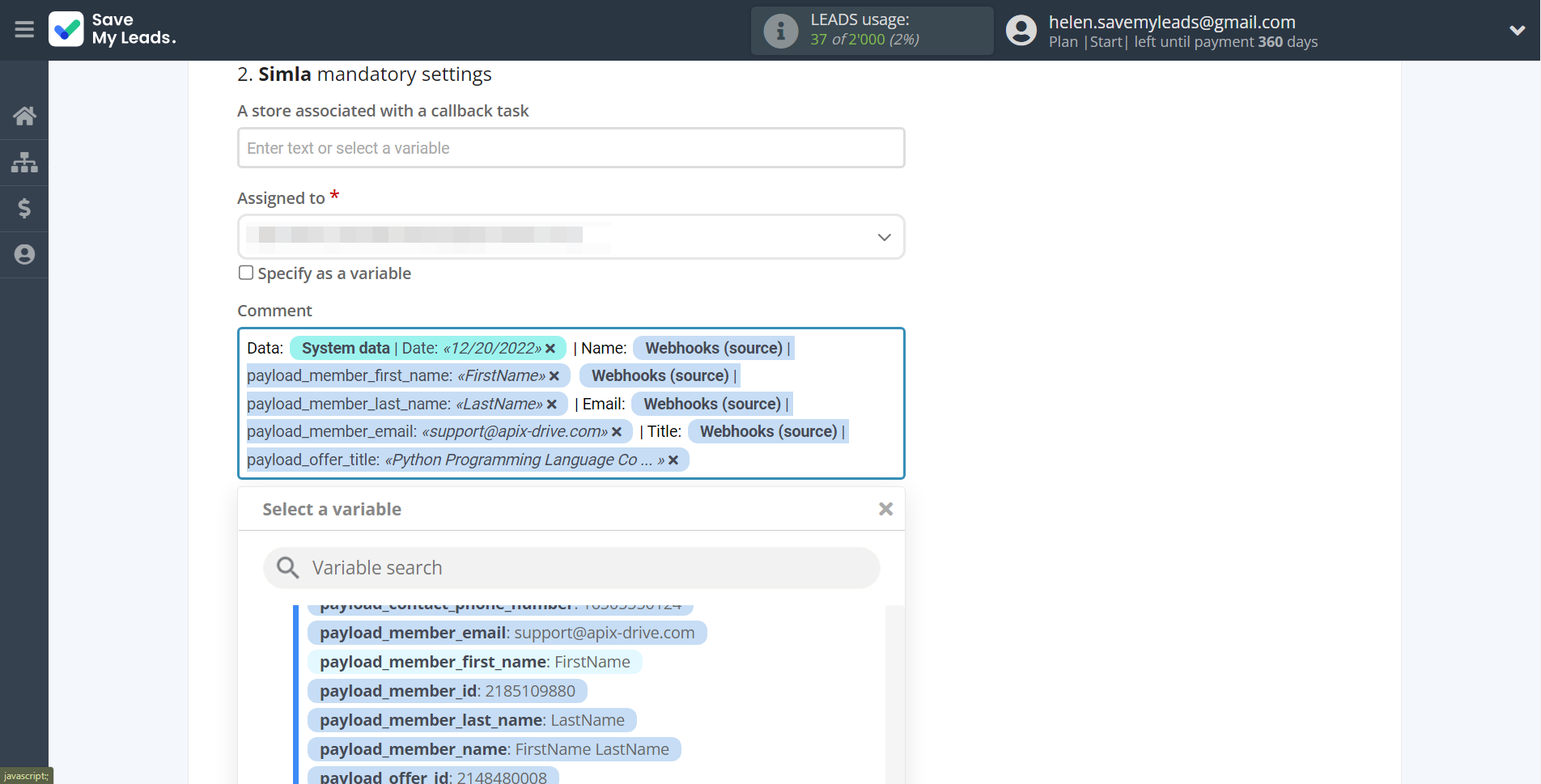Click the LEADS usage 37 of 2'000 text
This screenshot has height=784, width=1541.
coord(864,40)
